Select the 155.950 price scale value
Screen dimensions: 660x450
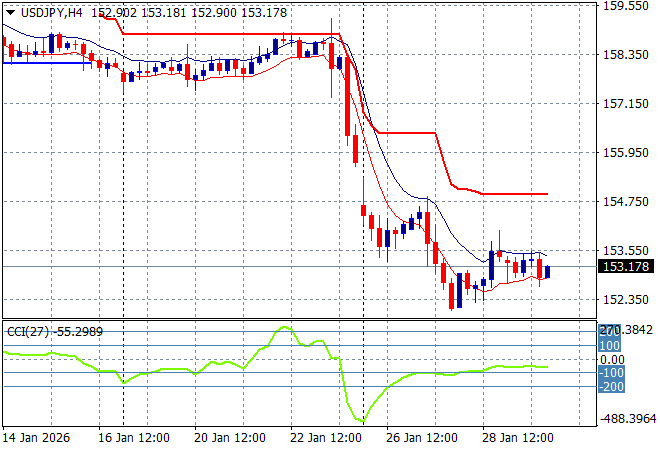click(x=626, y=152)
